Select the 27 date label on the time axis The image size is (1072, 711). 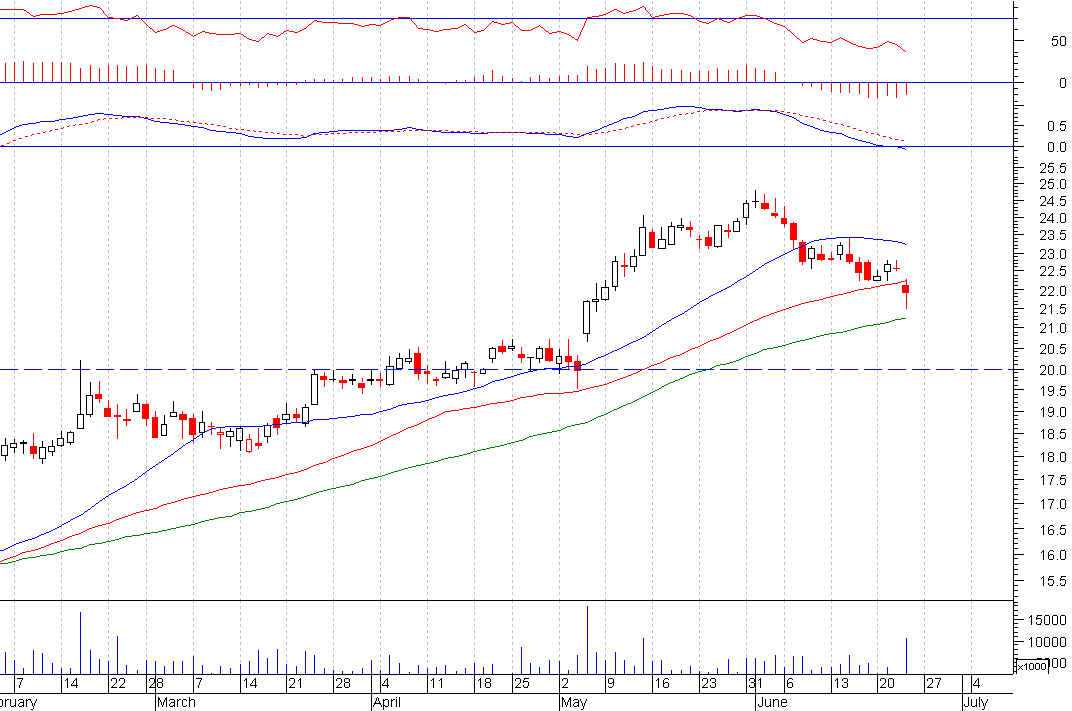pos(933,683)
